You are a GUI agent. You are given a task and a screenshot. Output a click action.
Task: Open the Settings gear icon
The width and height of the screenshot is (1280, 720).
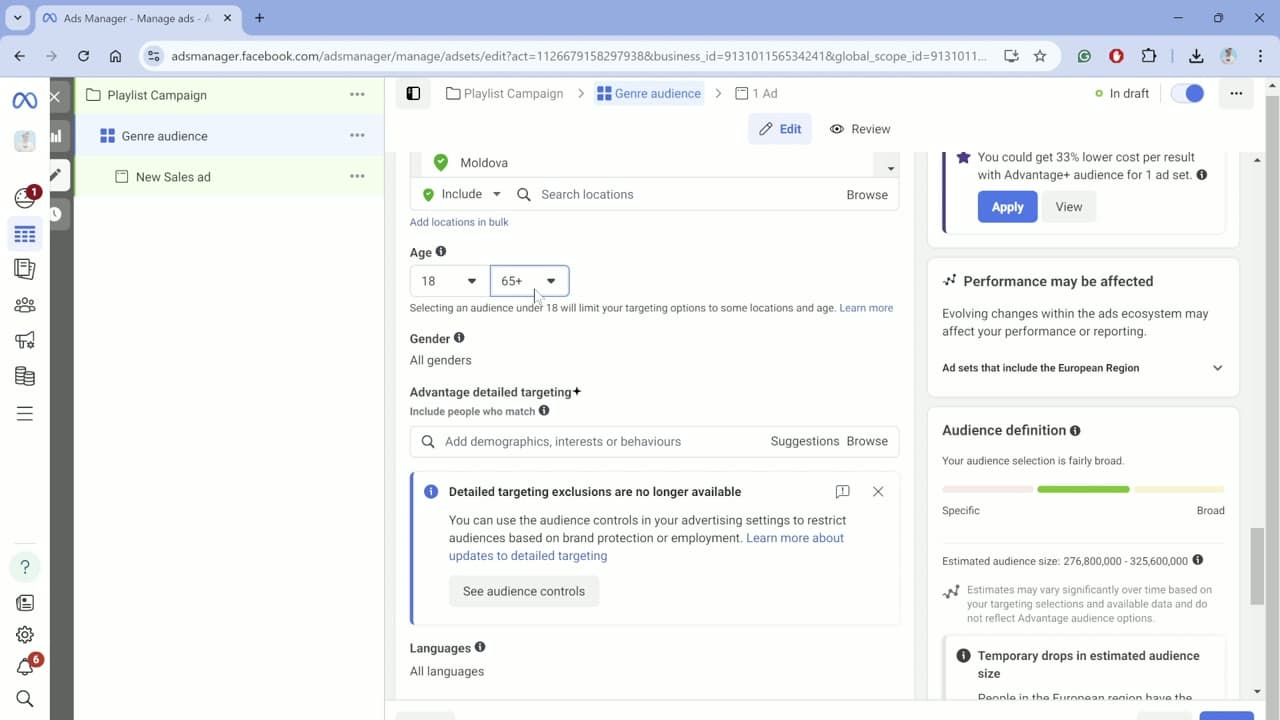pos(25,635)
